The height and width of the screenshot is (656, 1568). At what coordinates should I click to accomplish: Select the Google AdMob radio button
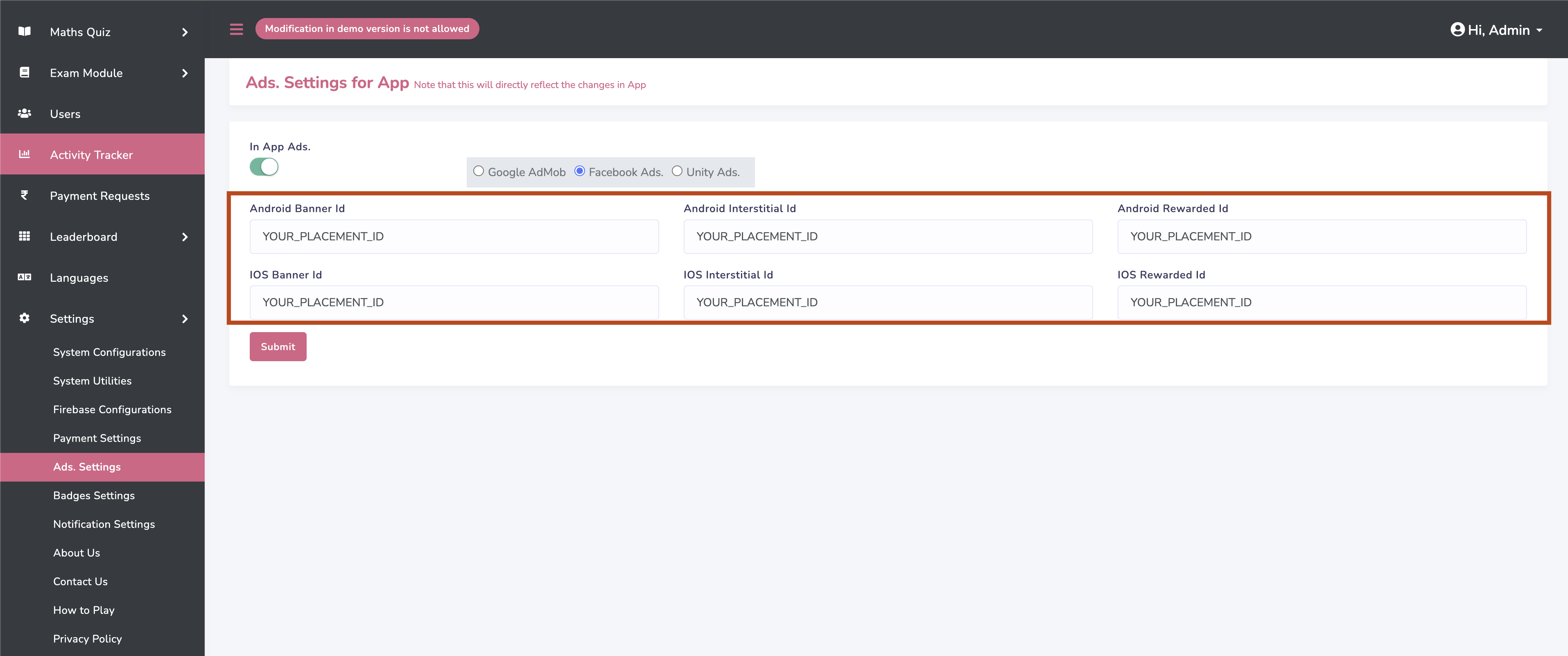coord(479,171)
